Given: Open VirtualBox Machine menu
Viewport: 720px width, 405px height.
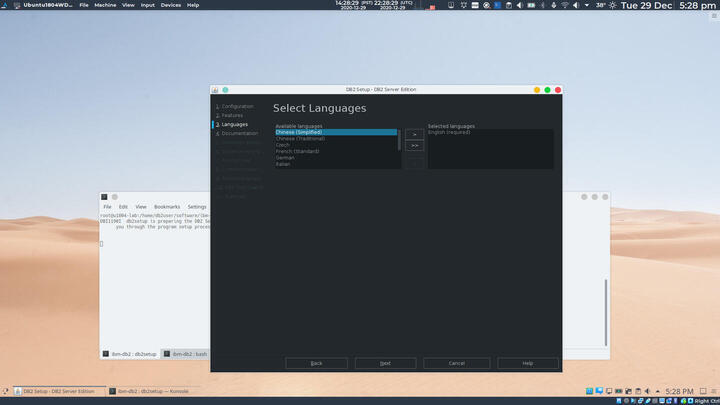Looking at the screenshot, I should (105, 5).
